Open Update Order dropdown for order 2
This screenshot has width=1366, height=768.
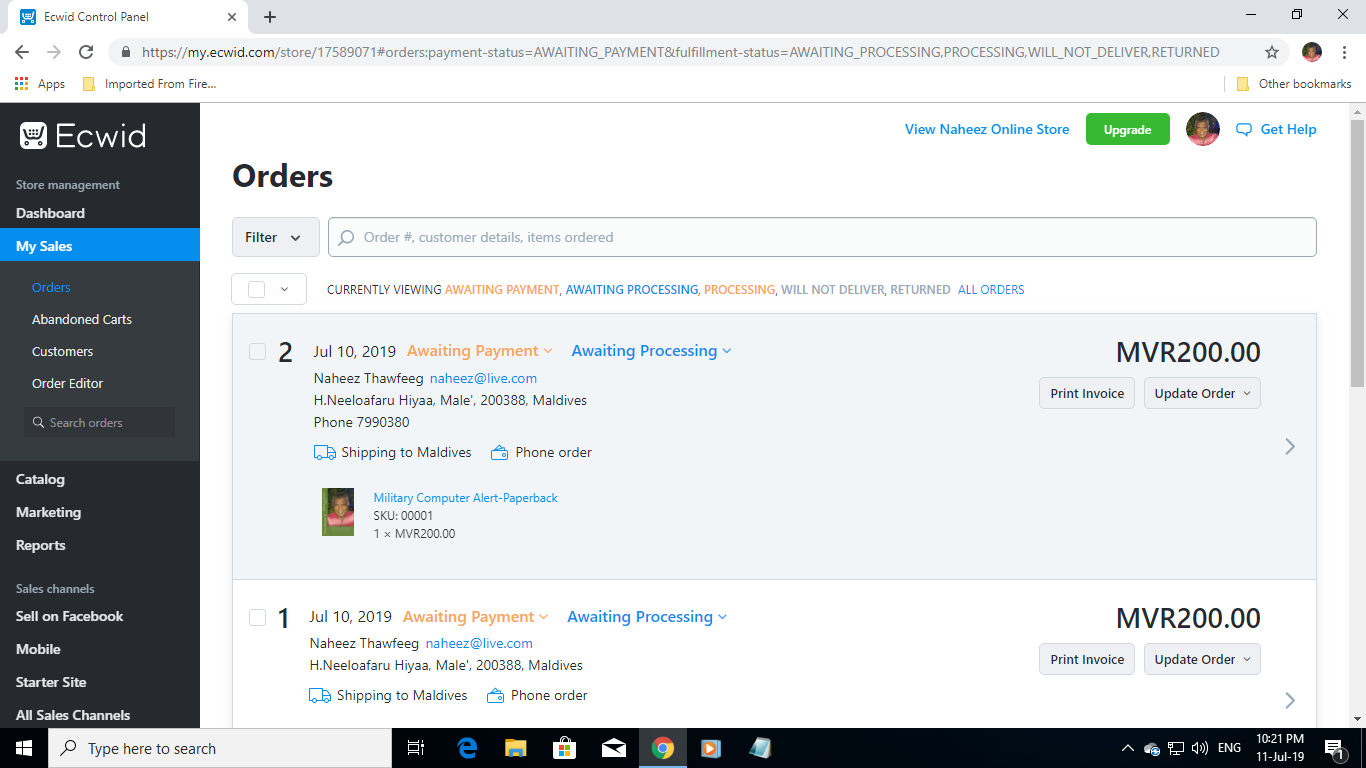pyautogui.click(x=1202, y=393)
